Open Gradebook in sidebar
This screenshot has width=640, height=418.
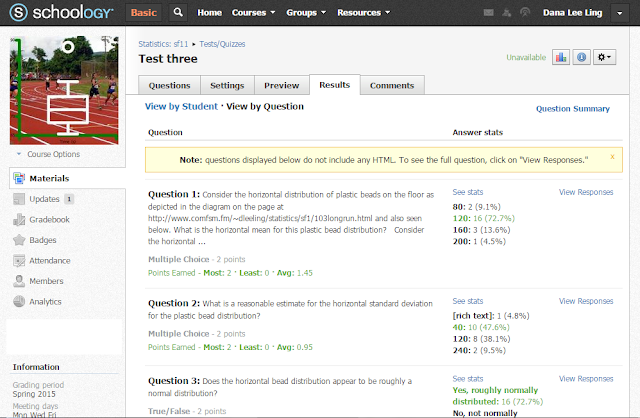[49, 220]
